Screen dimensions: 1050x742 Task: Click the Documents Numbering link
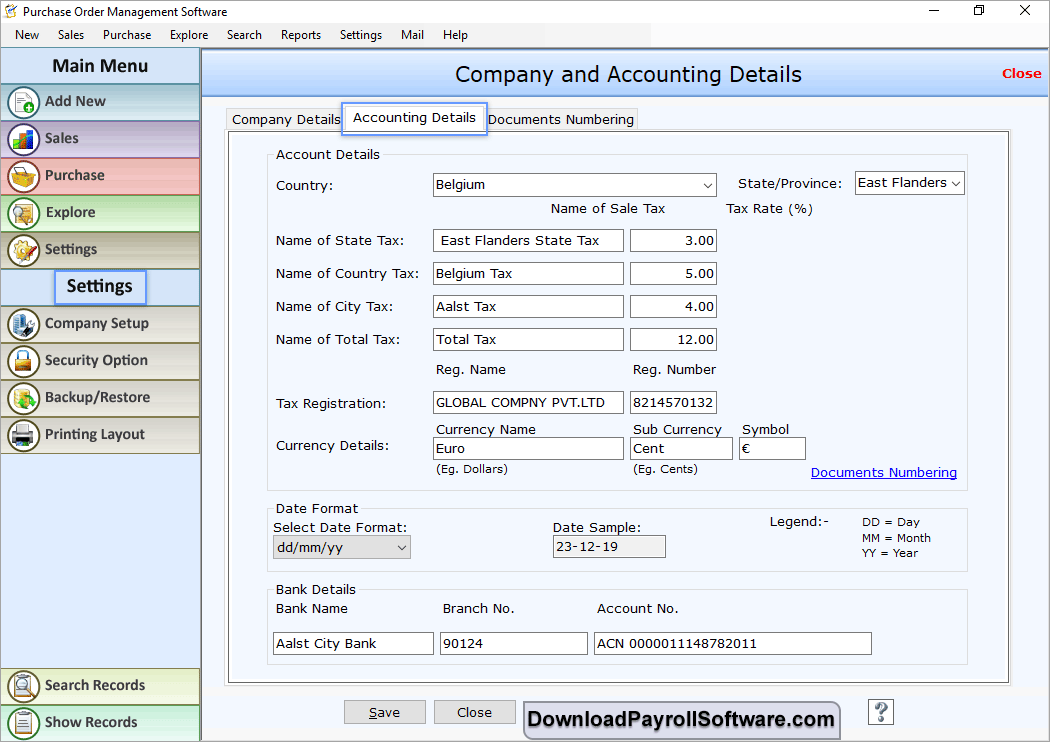click(x=884, y=472)
